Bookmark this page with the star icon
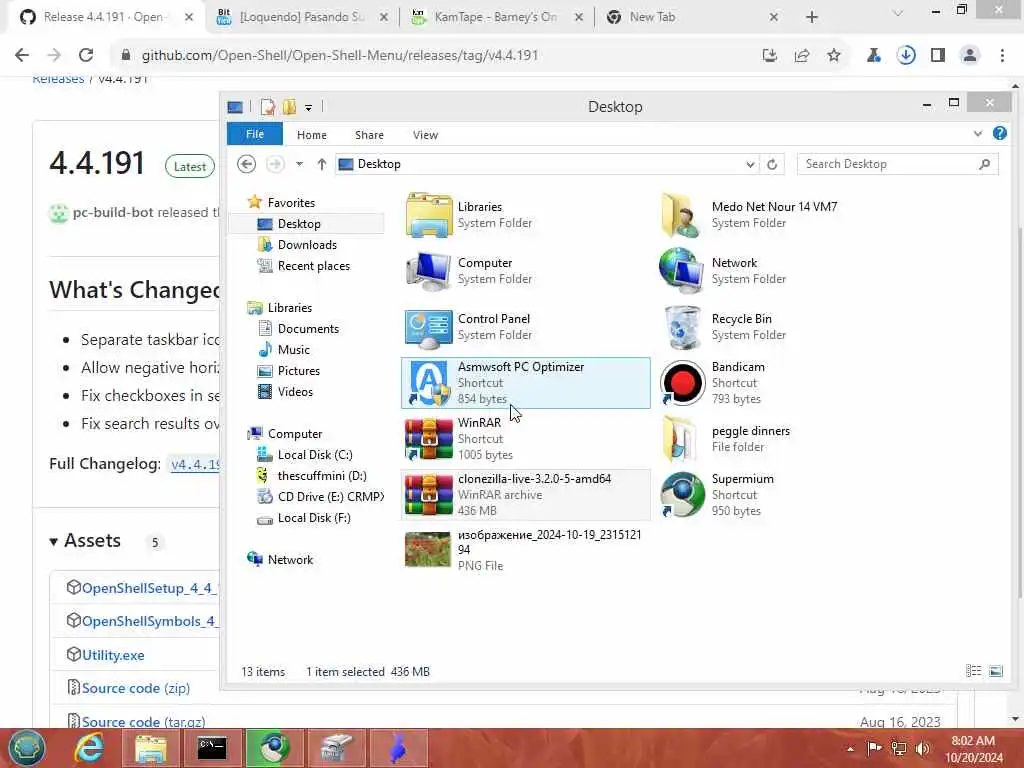 coord(834,56)
